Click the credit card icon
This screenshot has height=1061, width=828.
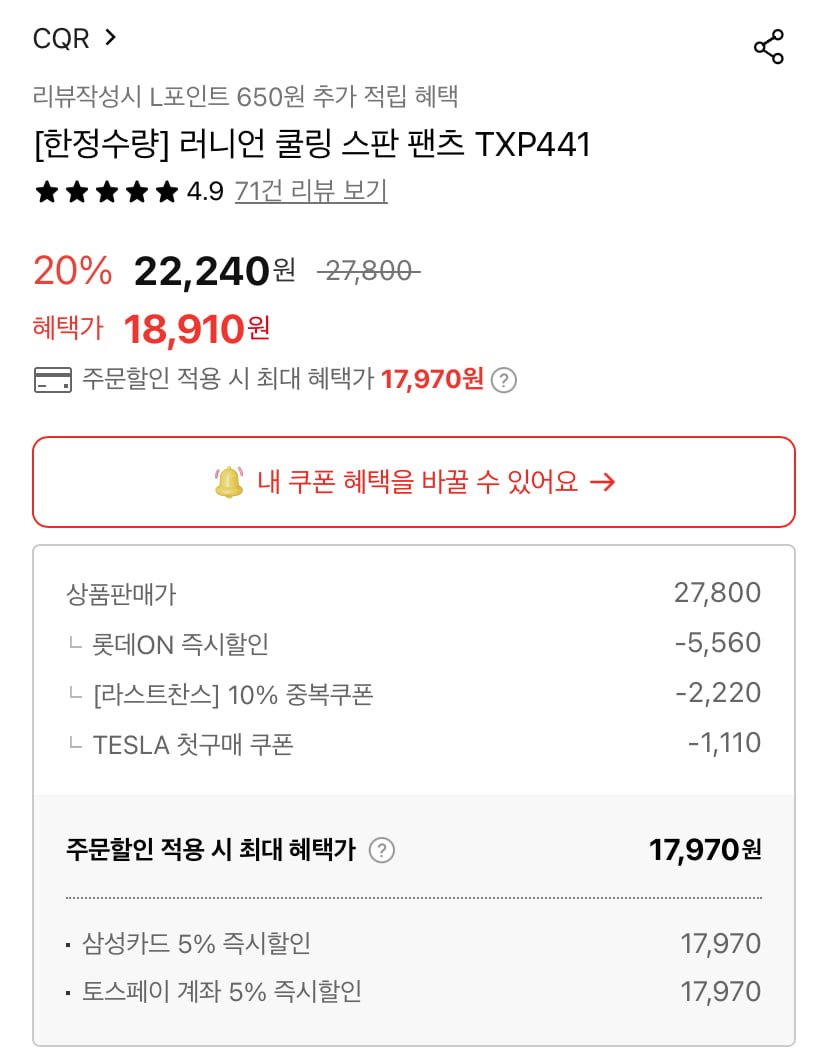pos(53,380)
